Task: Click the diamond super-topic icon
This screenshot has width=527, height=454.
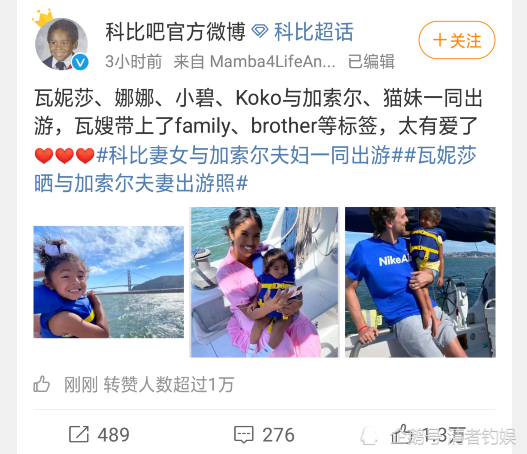Action: point(260,32)
